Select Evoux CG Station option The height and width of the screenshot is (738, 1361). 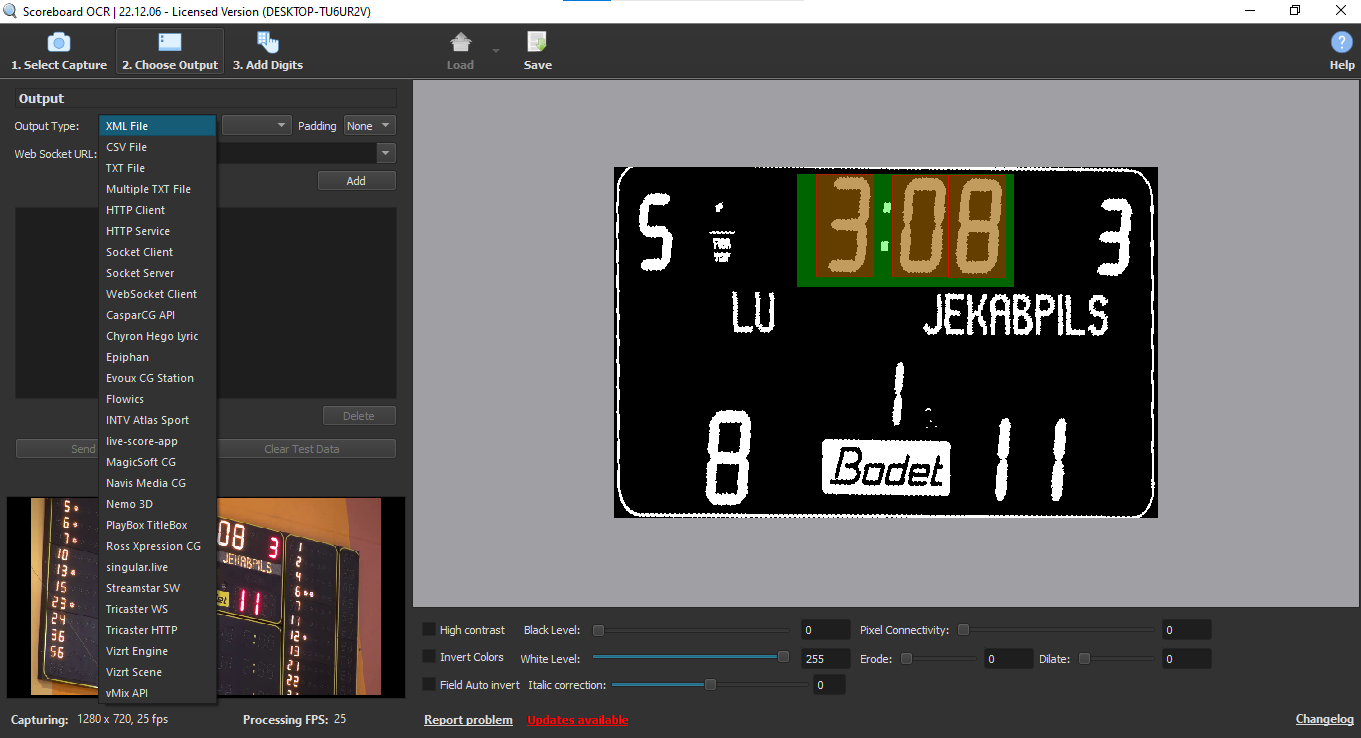[x=157, y=378]
